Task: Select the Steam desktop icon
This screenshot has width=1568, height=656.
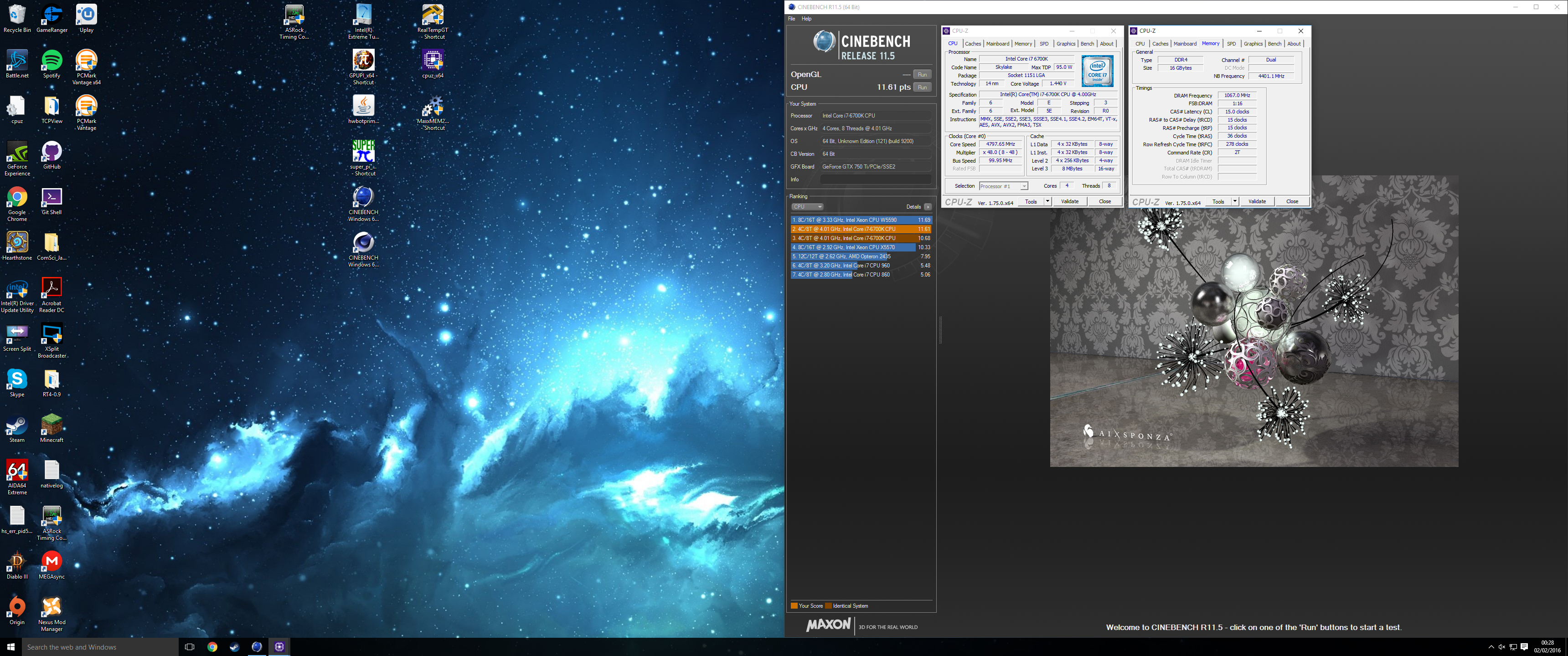Action: click(17, 428)
